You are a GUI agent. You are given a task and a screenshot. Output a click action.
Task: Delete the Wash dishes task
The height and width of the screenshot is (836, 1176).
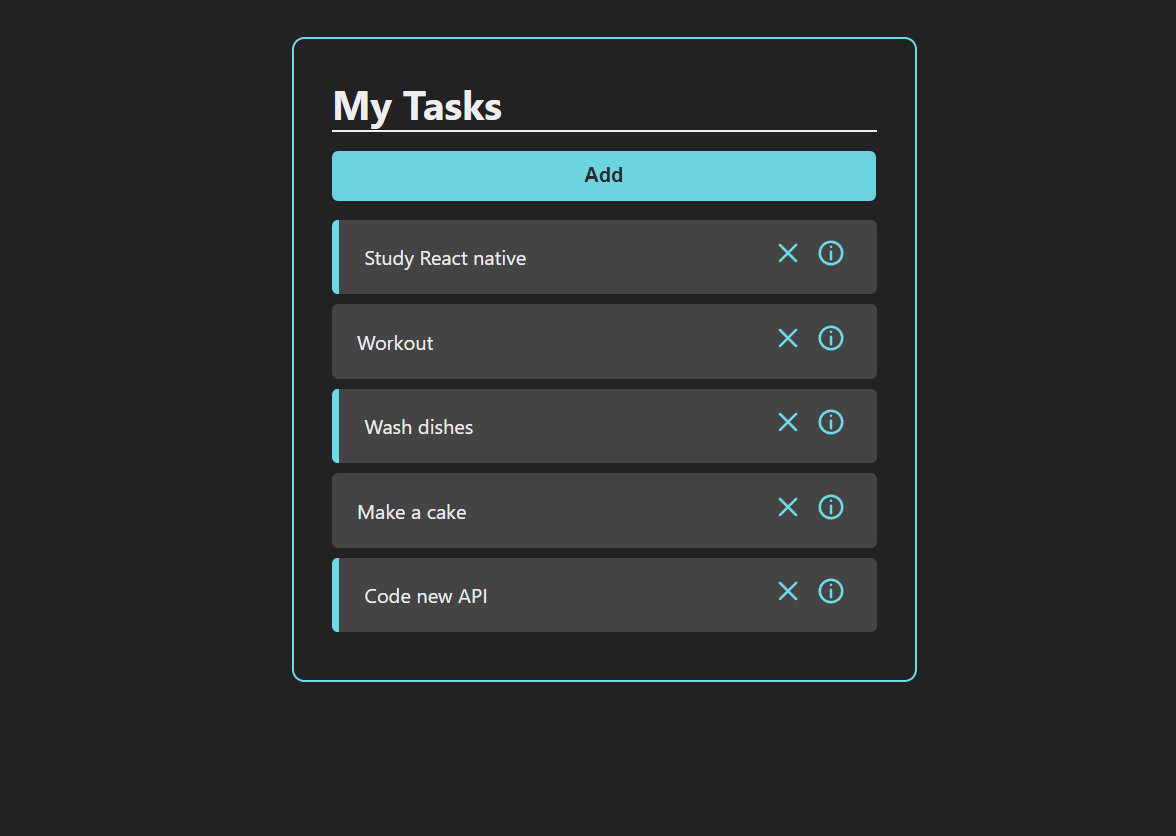[x=788, y=422]
